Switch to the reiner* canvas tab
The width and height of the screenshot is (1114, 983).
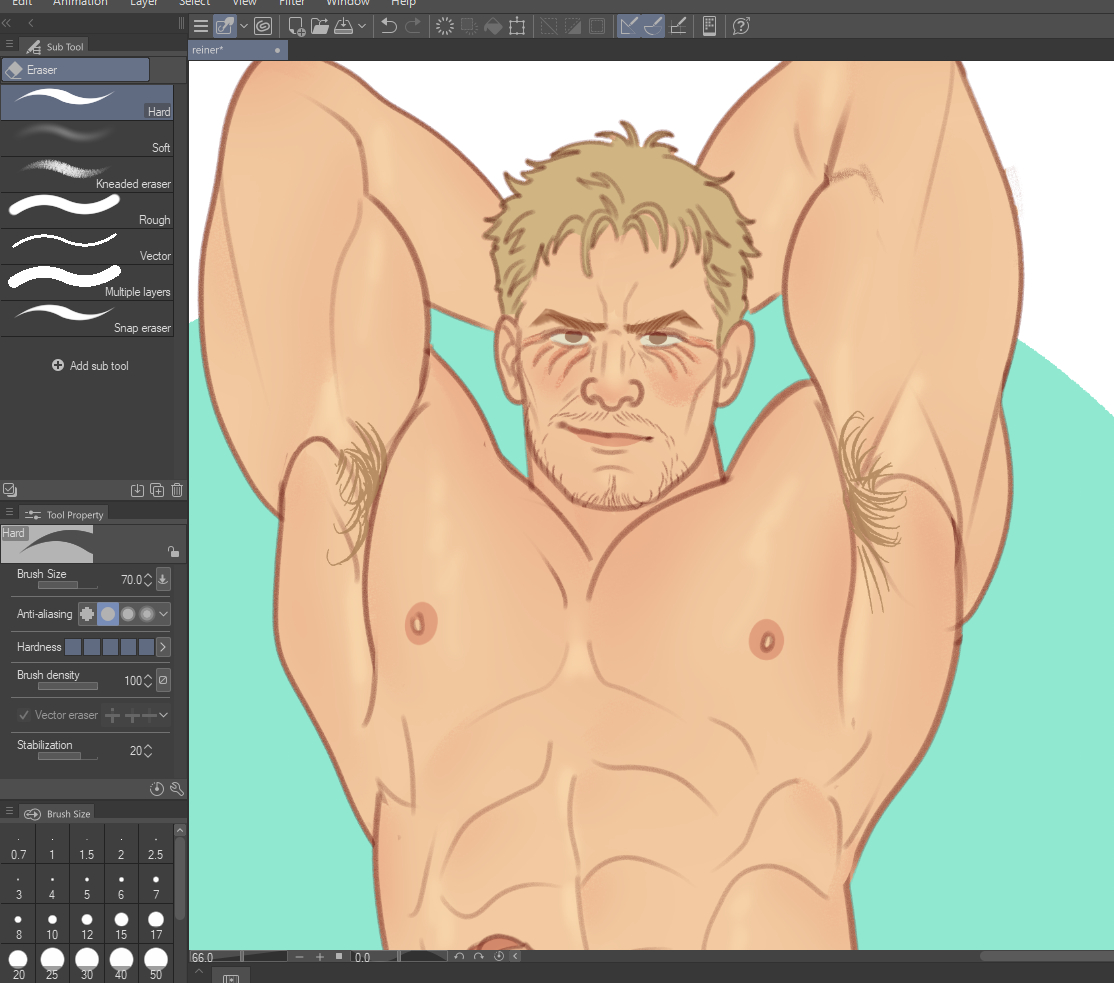(x=230, y=50)
